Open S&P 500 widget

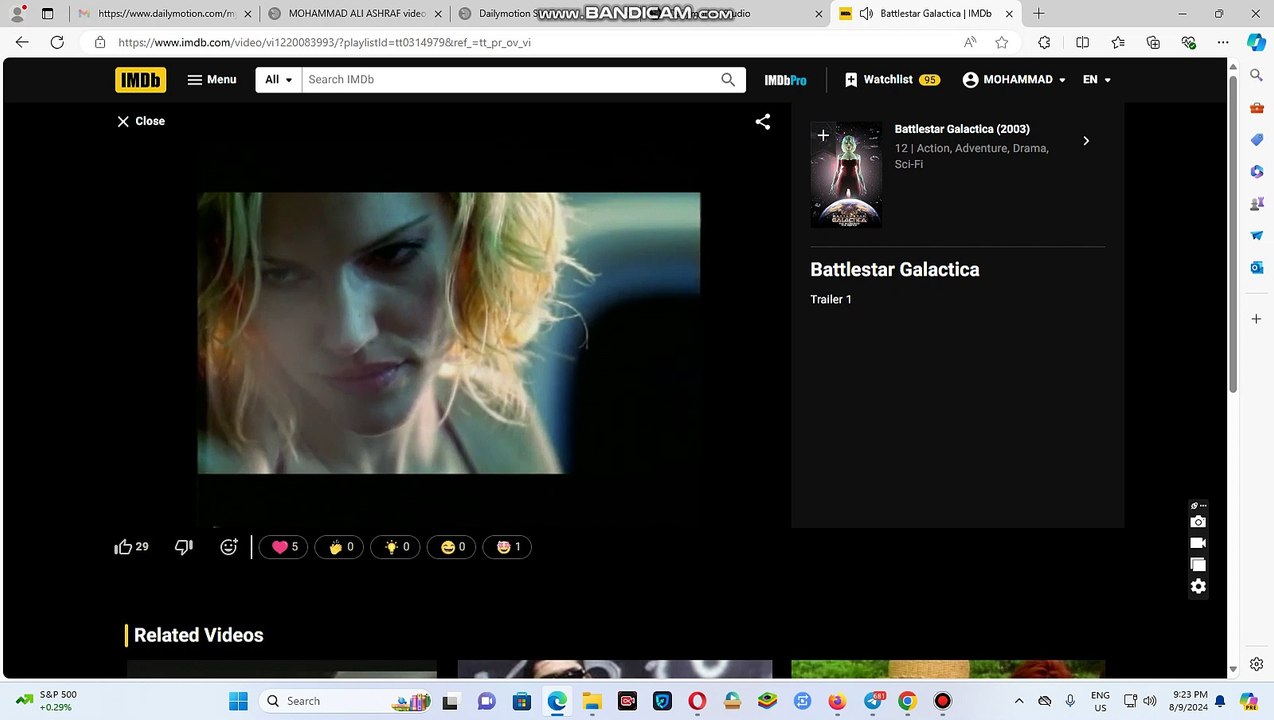point(46,701)
